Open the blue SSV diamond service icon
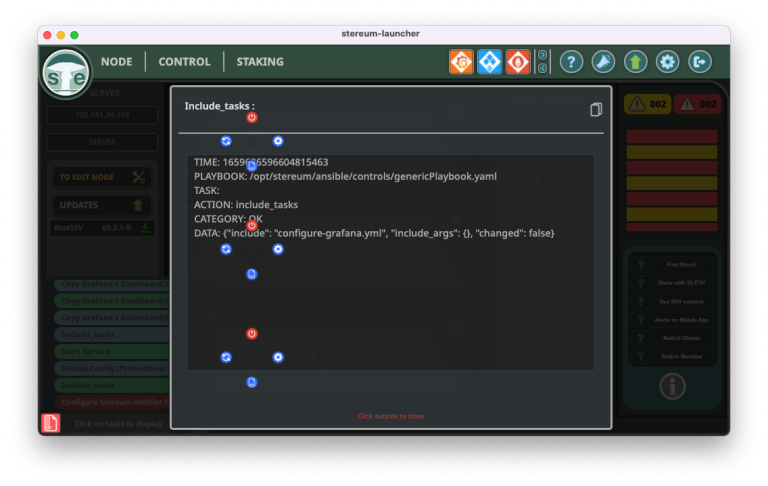The image size is (768, 486). pyautogui.click(x=489, y=62)
